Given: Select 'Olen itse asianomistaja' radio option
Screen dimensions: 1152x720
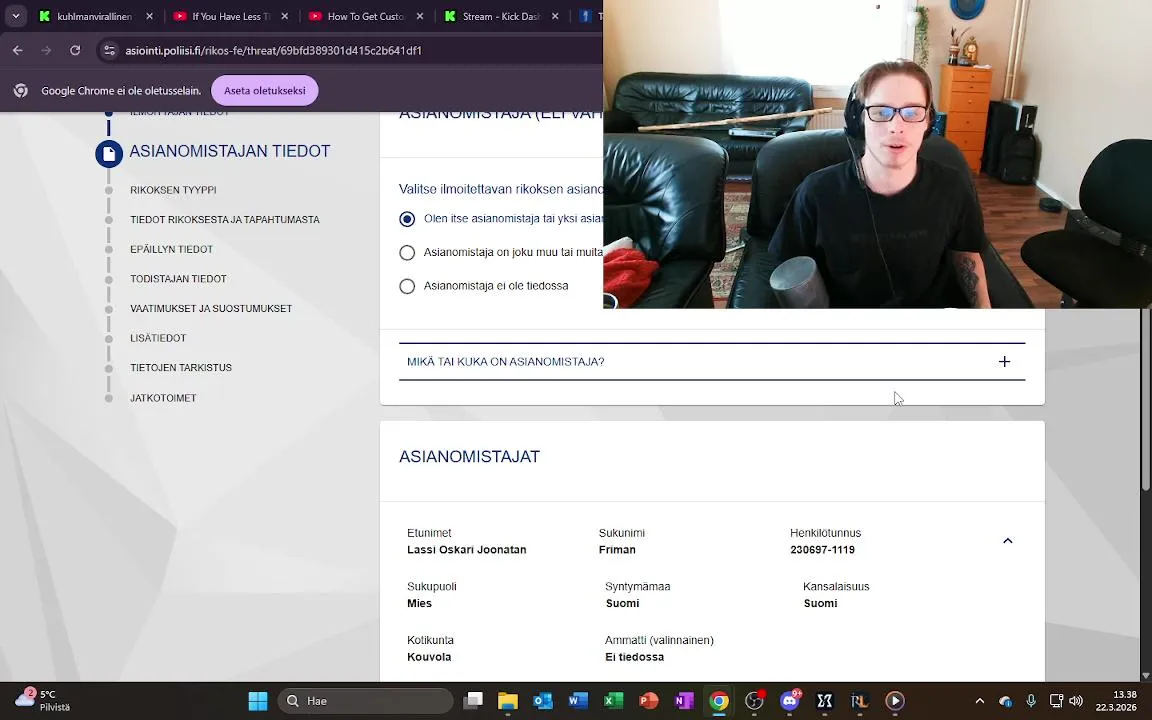Looking at the screenshot, I should pyautogui.click(x=407, y=219).
